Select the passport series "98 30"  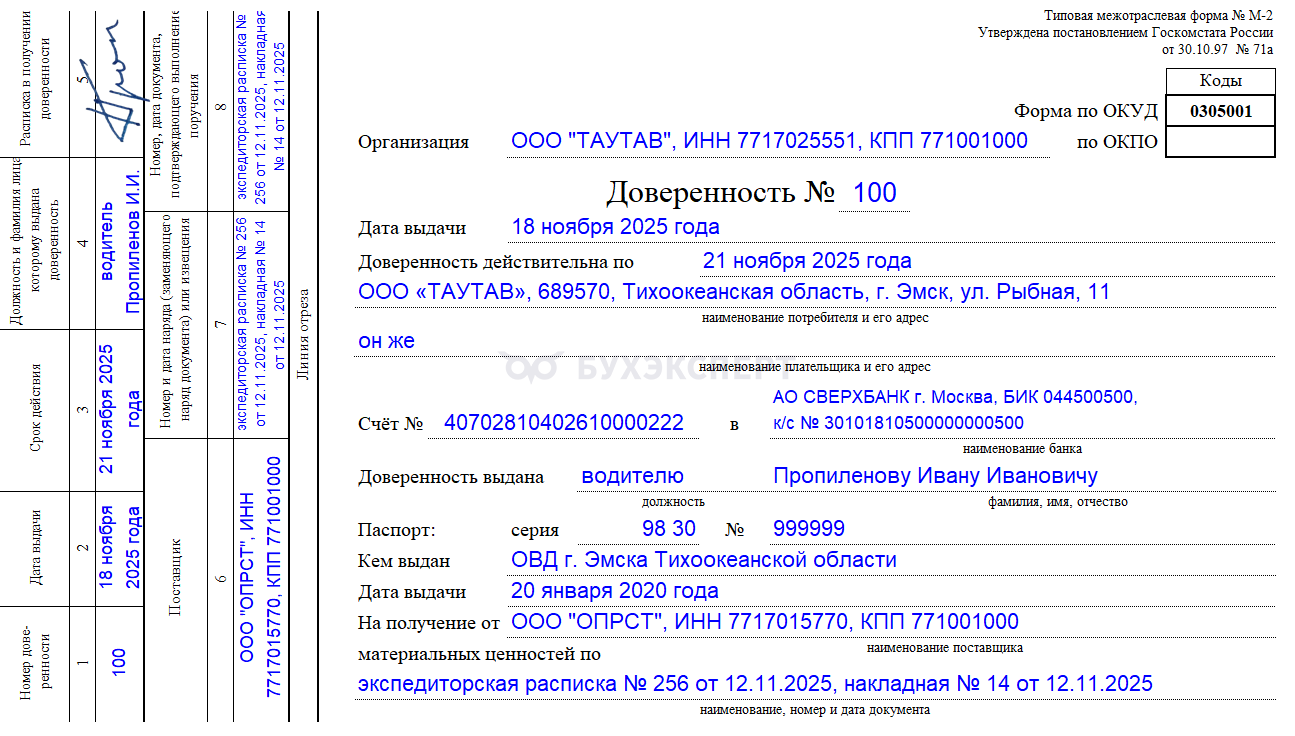coord(669,528)
